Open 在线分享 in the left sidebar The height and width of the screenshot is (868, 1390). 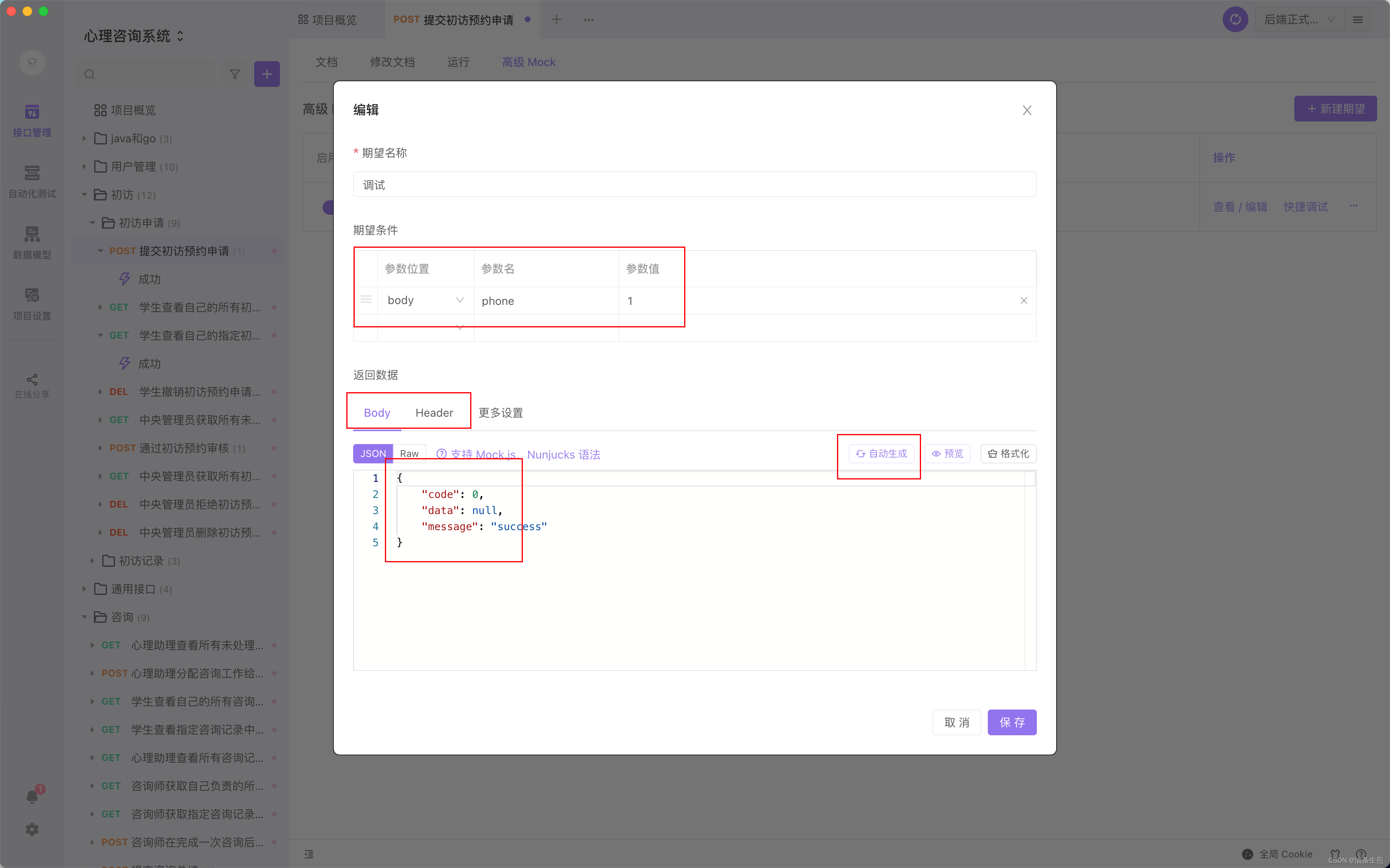32,386
